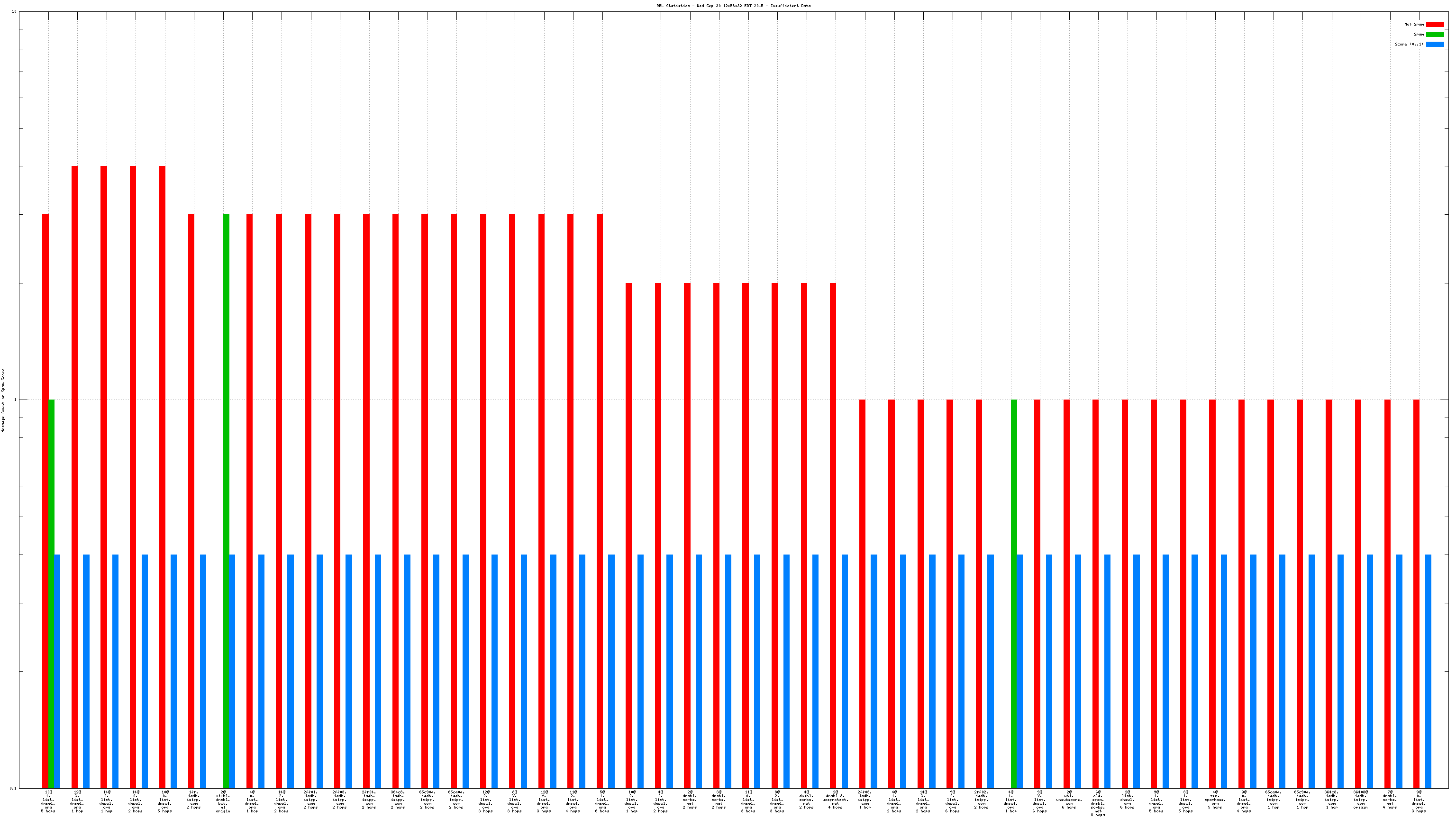
Task: Click the blue Score legend swatch
Action: pos(1435,44)
